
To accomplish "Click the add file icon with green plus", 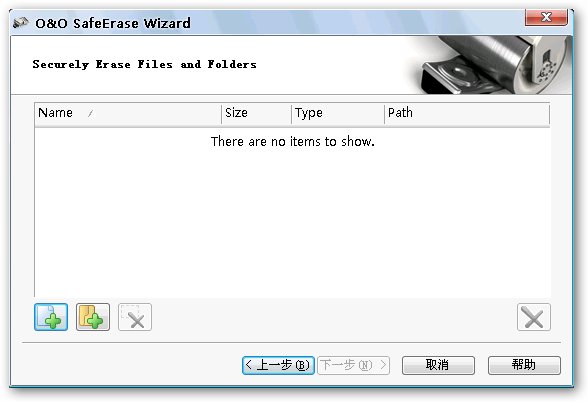I will [x=51, y=317].
